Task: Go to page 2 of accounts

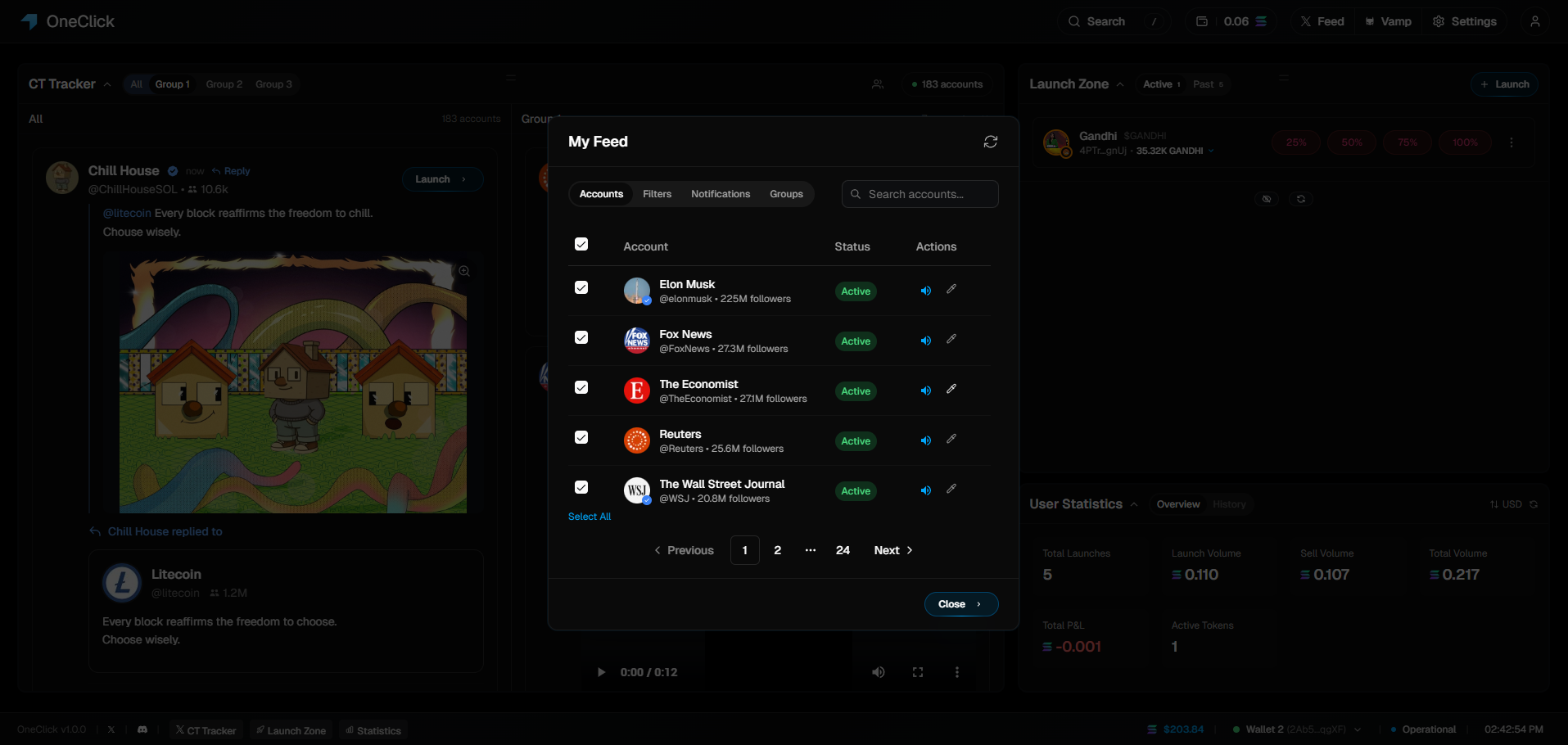Action: (x=777, y=550)
